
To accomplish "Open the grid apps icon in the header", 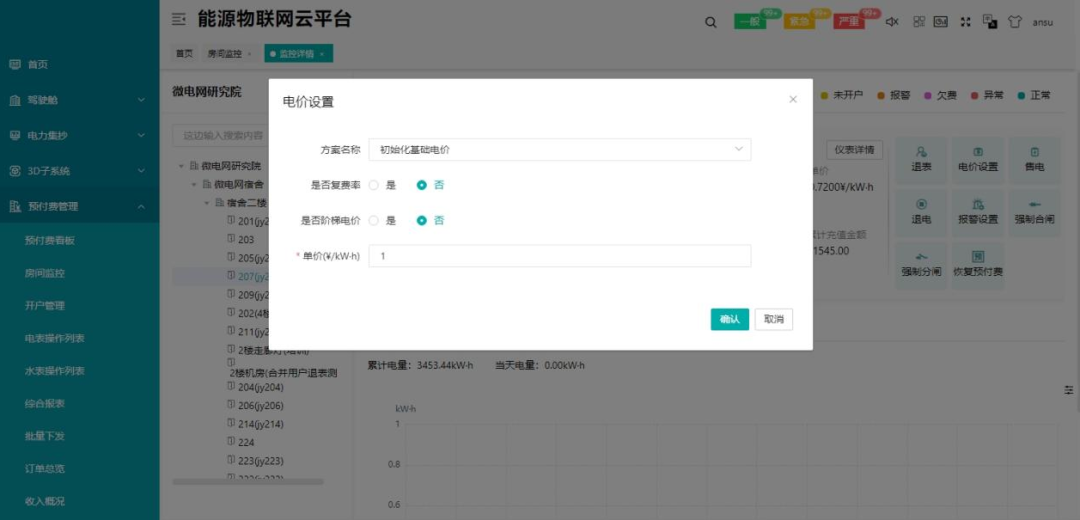I will point(919,21).
